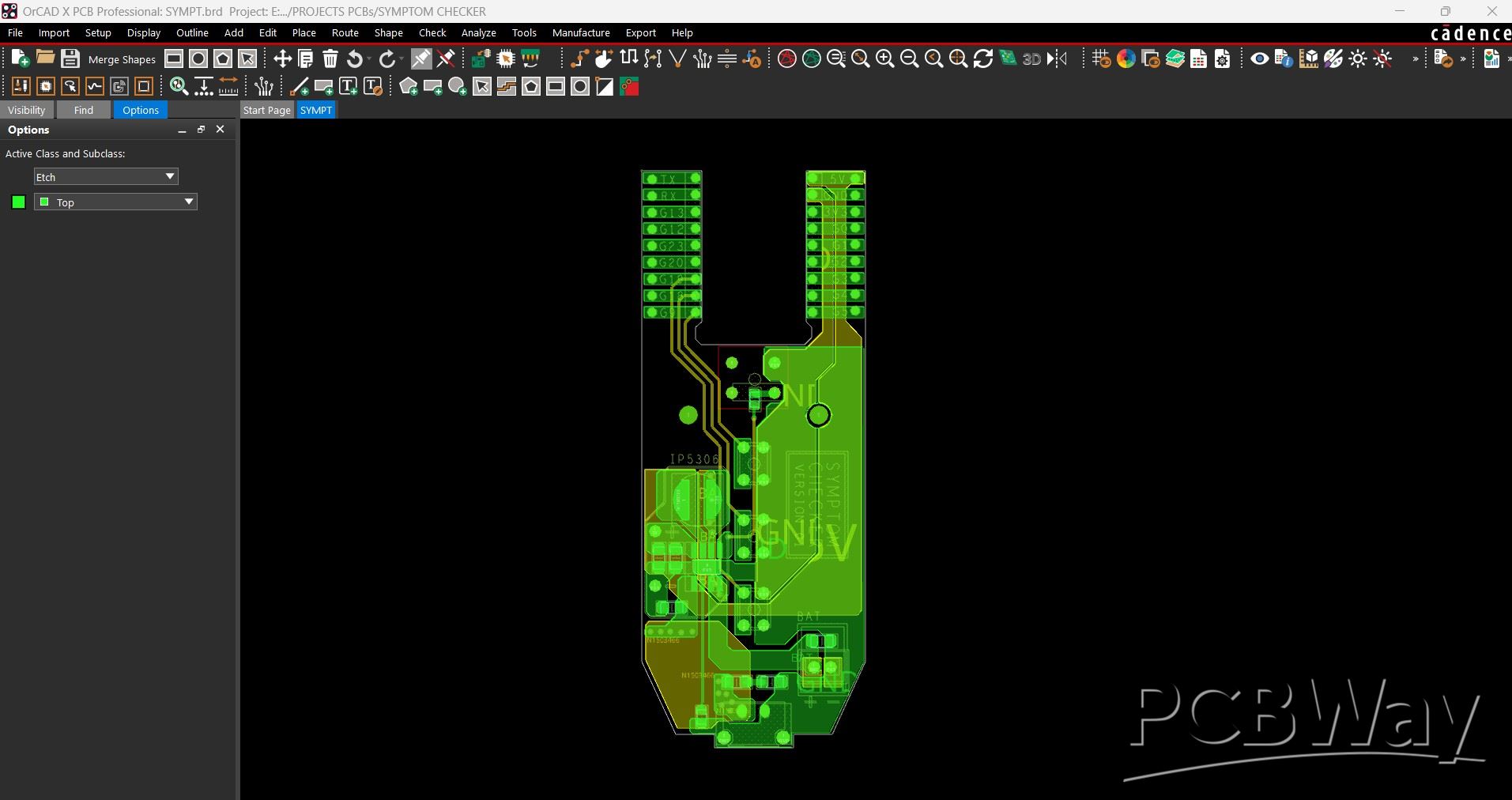The width and height of the screenshot is (1512, 800).
Task: Open the color wheel settings icon
Action: click(x=1126, y=58)
